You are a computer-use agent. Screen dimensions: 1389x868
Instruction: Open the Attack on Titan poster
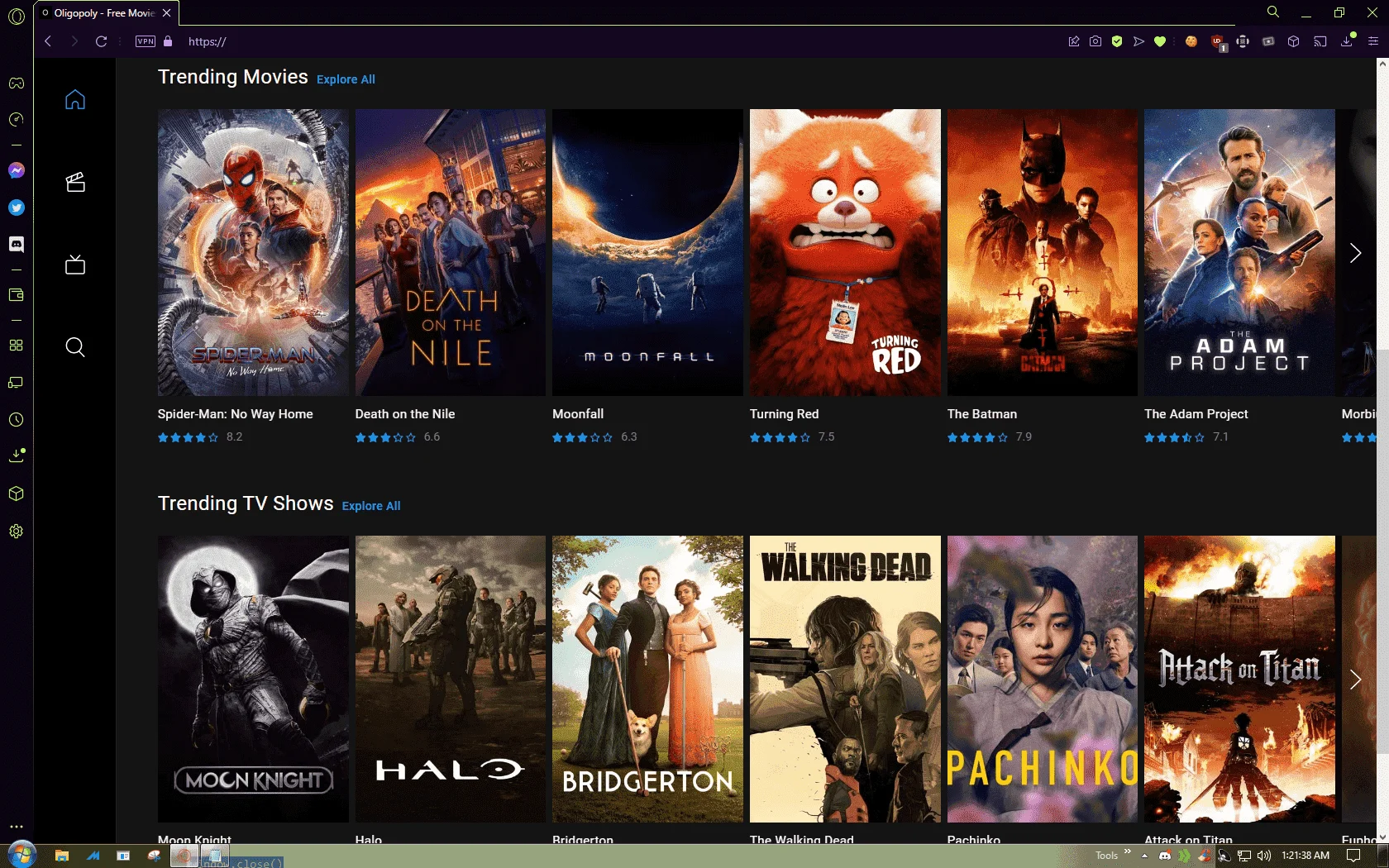pyautogui.click(x=1239, y=679)
